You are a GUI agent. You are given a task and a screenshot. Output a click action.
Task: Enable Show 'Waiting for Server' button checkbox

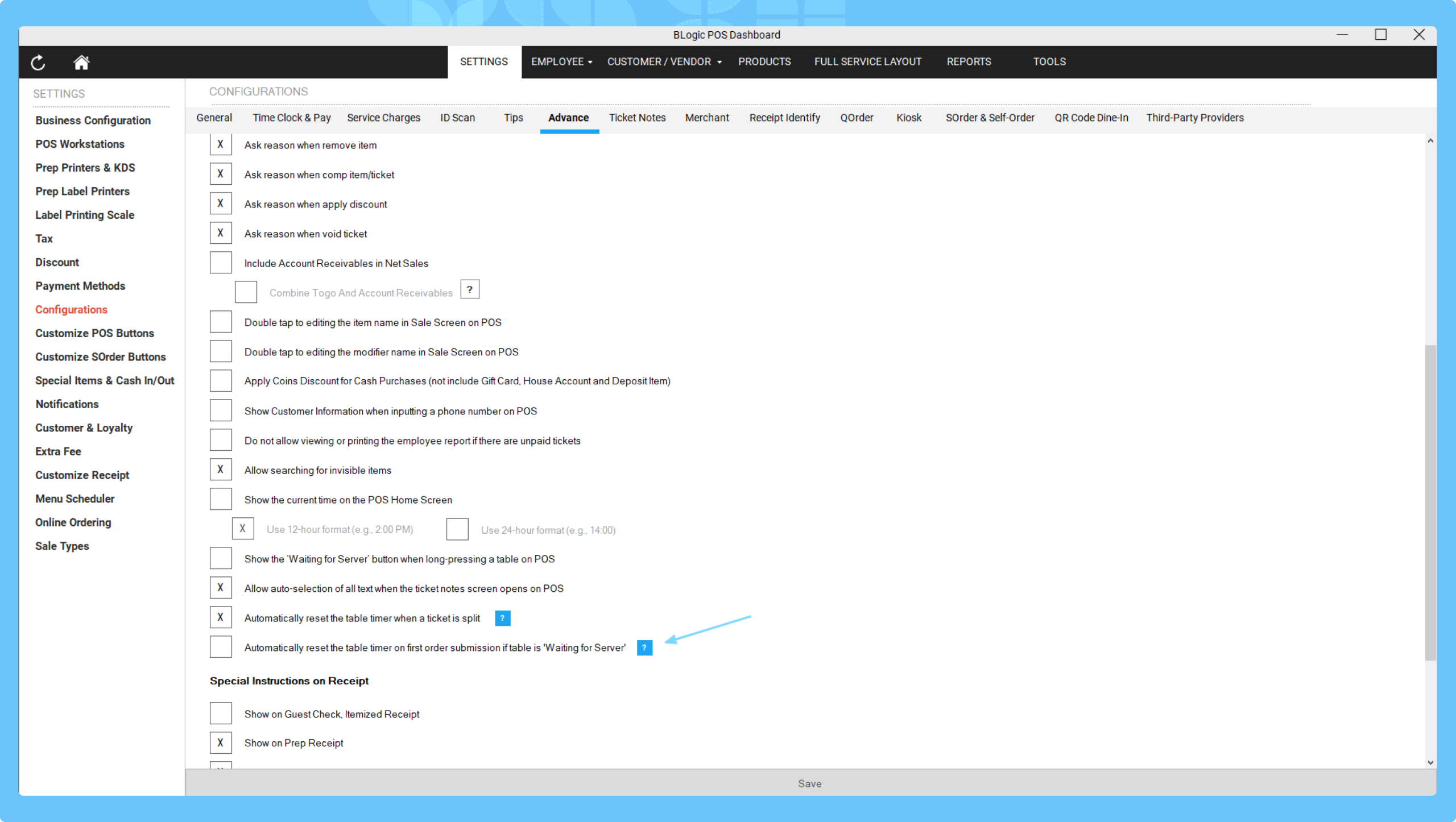(221, 558)
